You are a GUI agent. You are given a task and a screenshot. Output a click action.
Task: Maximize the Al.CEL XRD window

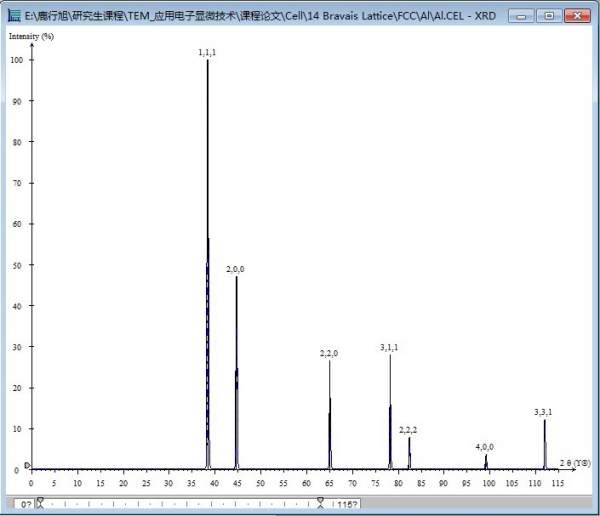549,16
